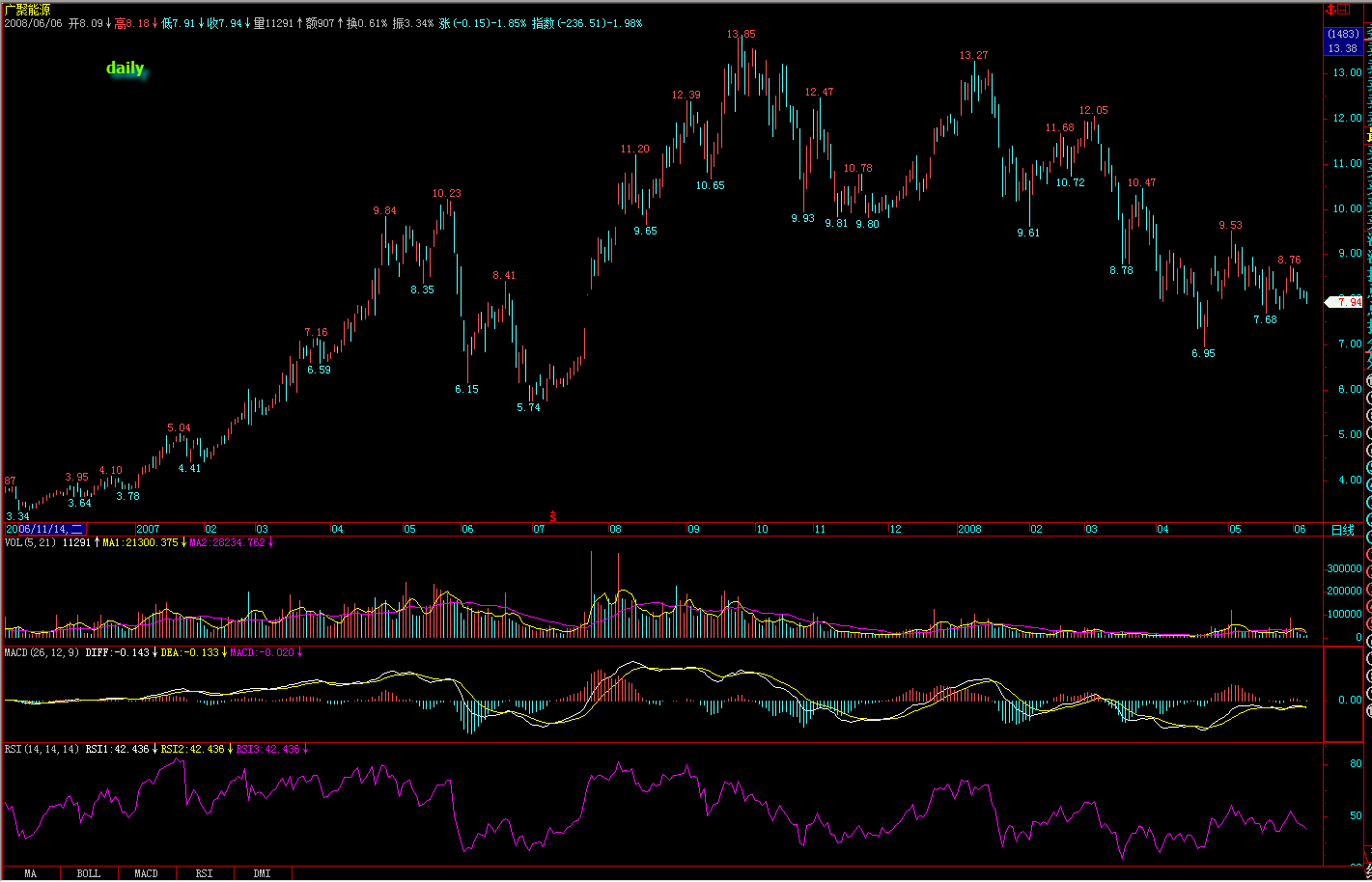Click the 300000 volume axis label

[1345, 568]
